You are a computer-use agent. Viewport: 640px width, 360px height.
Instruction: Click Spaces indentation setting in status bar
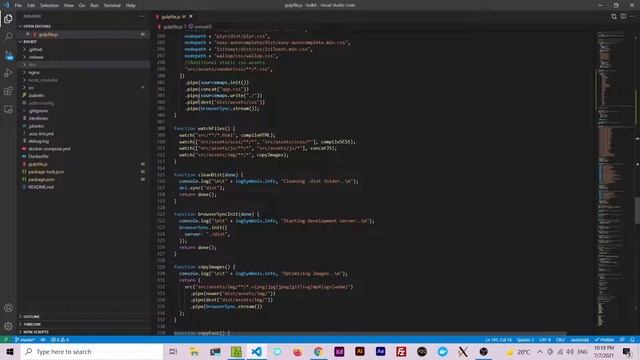click(x=525, y=340)
